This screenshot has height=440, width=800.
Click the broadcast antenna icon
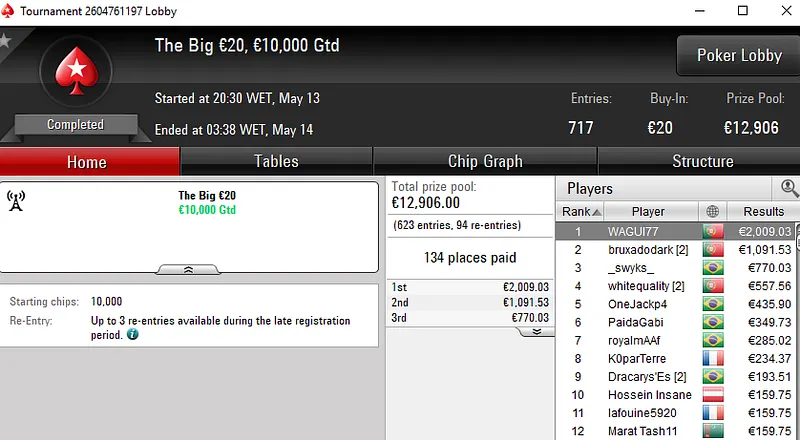click(16, 201)
